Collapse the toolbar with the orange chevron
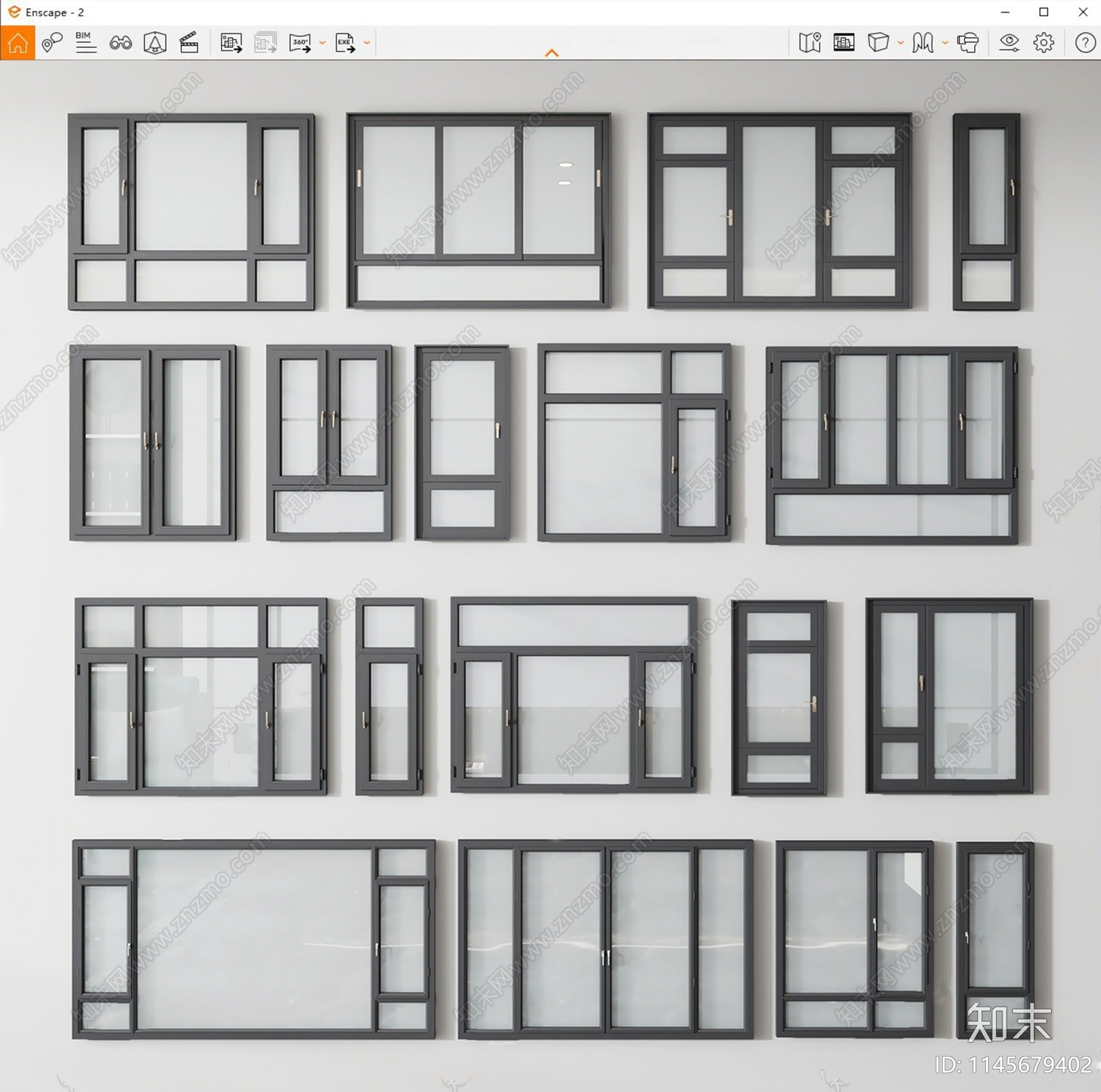The width and height of the screenshot is (1101, 1092). pos(552,53)
